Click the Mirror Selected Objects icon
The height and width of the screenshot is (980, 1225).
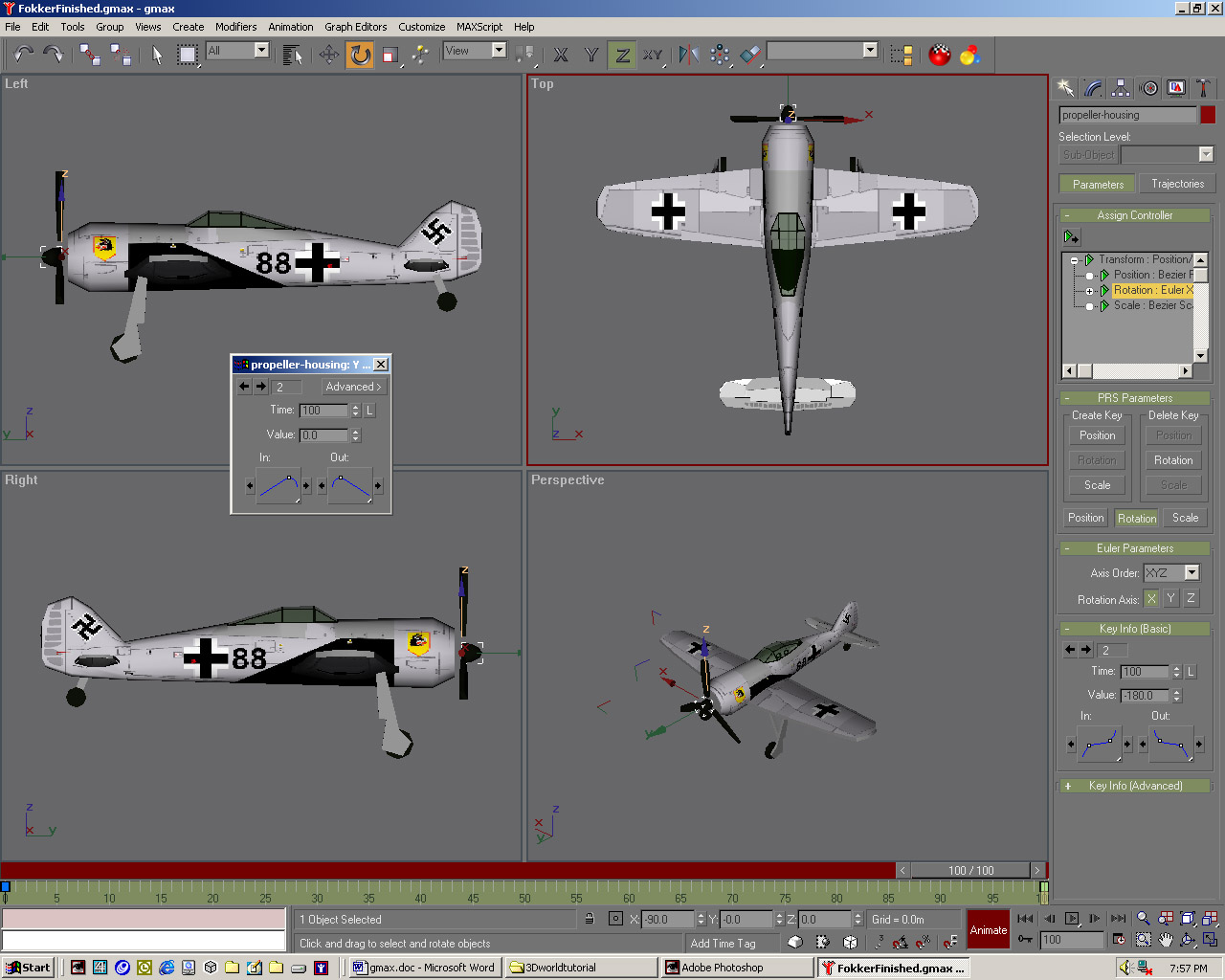click(x=689, y=55)
